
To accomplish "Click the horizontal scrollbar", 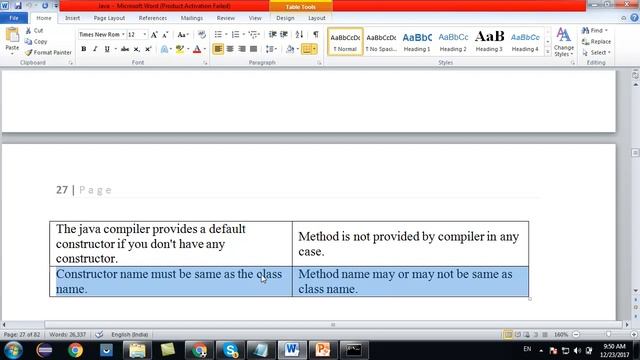I will pyautogui.click(x=333, y=325).
